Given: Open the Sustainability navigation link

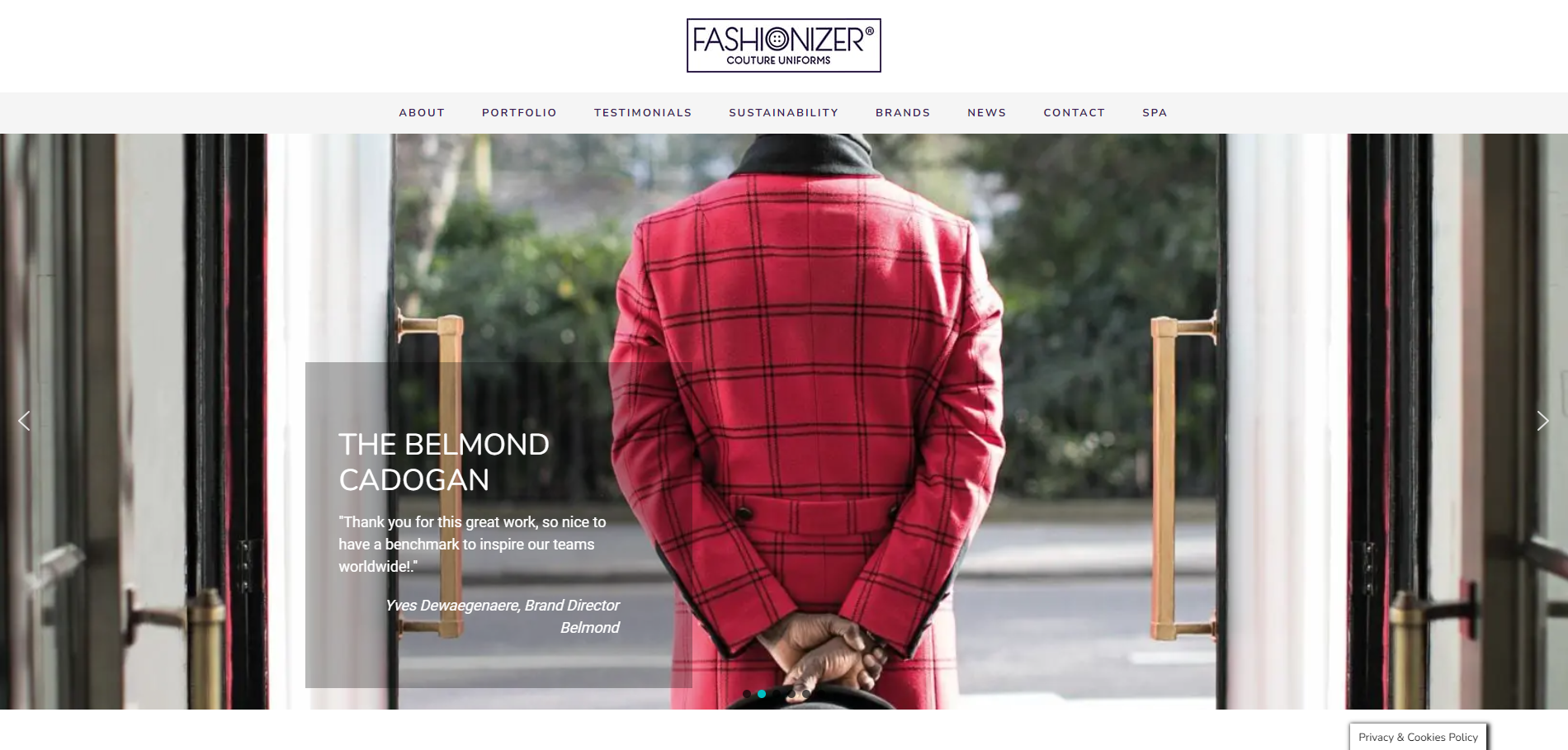Looking at the screenshot, I should pos(783,113).
